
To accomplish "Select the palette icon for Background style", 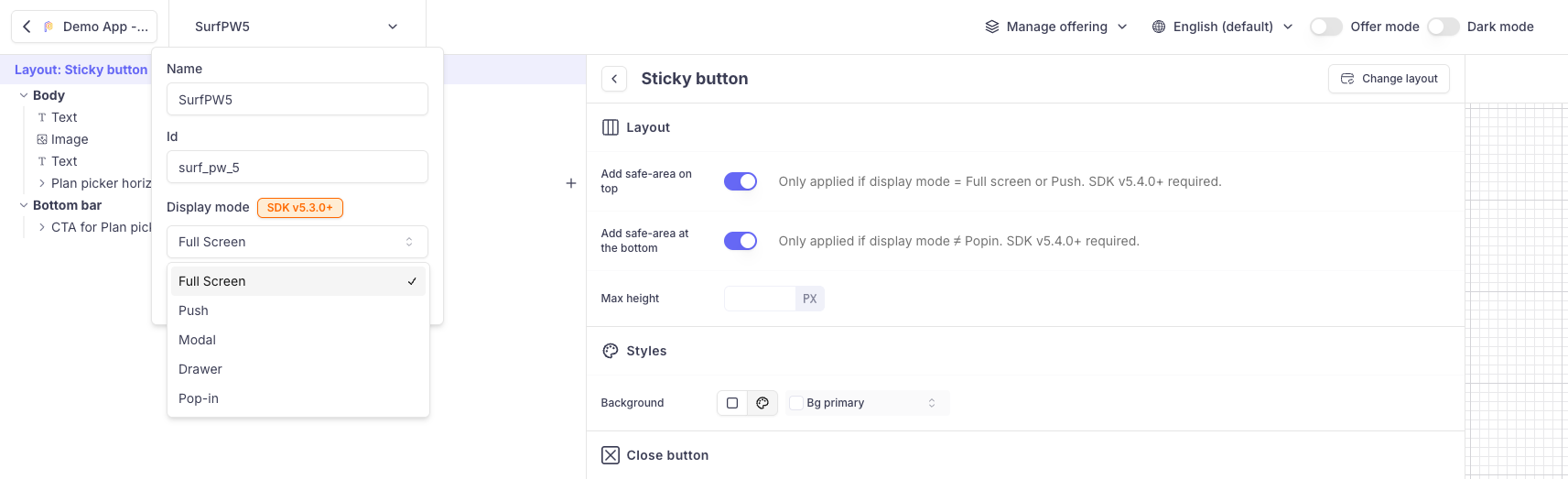I will [x=762, y=403].
